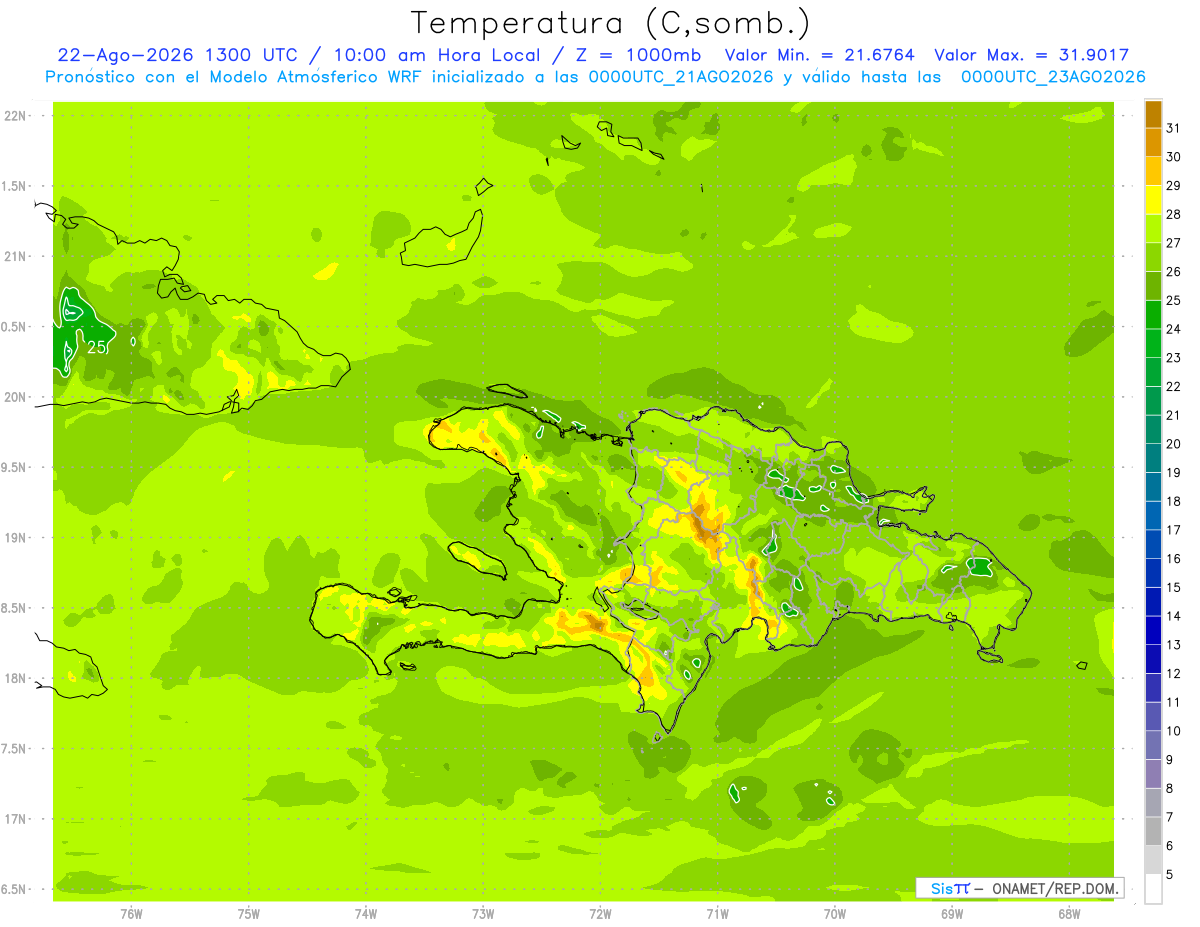Viewport: 1200px width, 927px height.
Task: Click the legend value '31'
Action: tap(1174, 128)
